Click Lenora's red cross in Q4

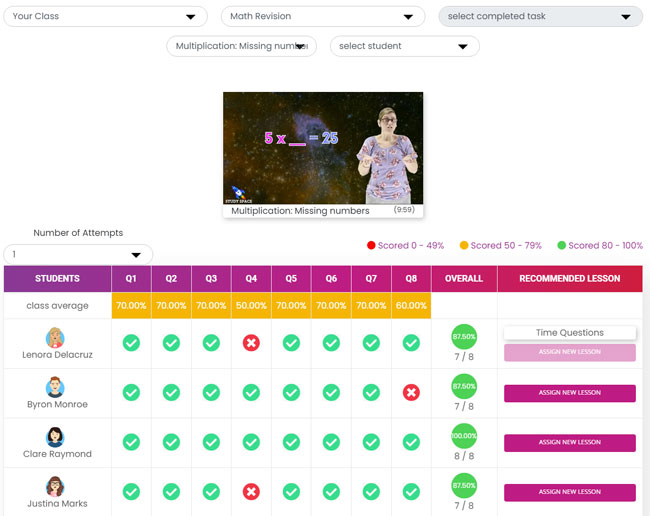251,343
